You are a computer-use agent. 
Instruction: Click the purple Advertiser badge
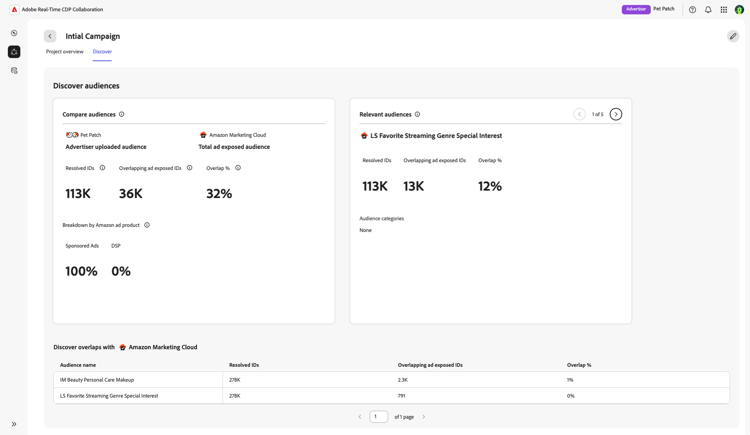click(636, 9)
